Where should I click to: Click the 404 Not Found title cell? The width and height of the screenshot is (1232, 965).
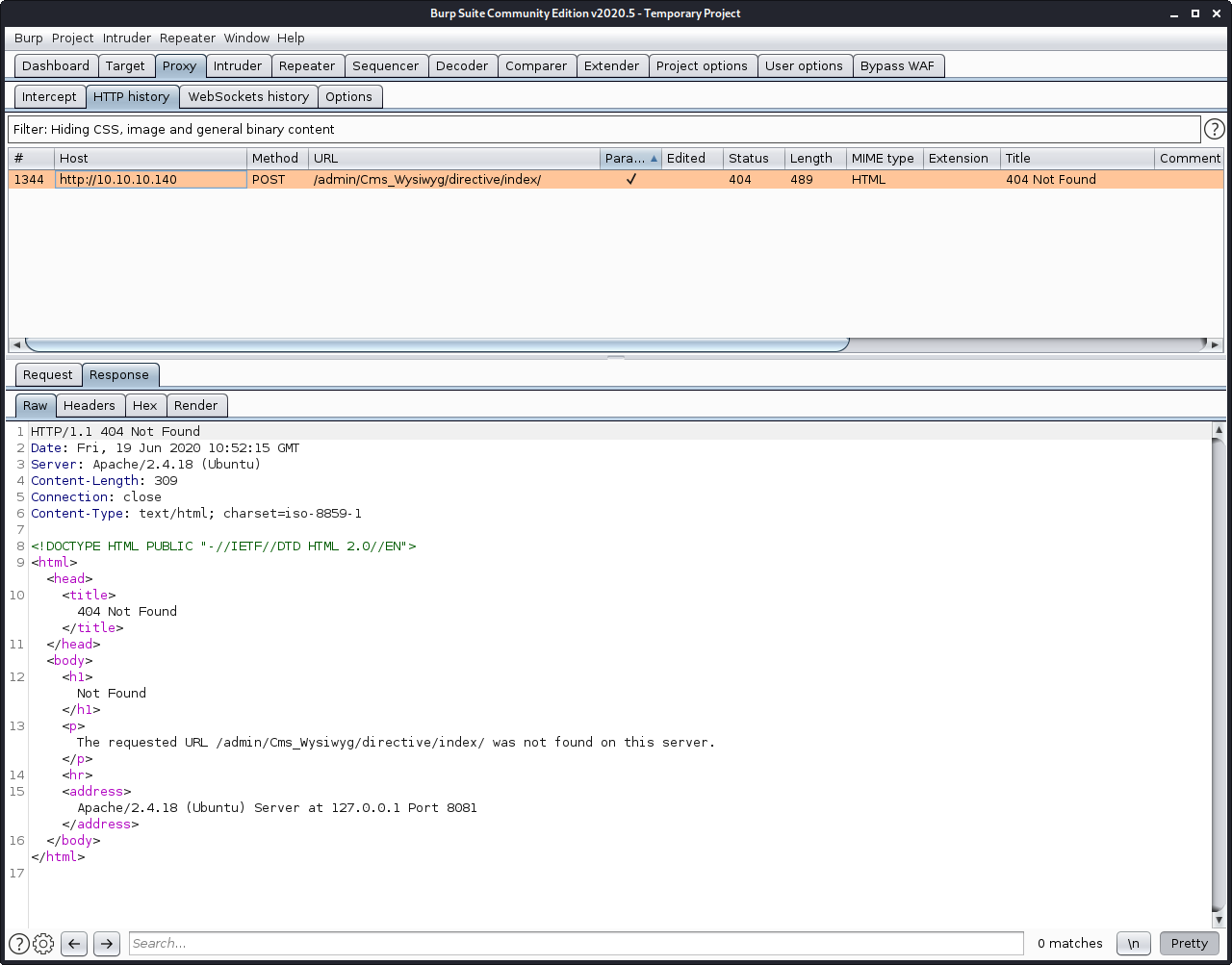pos(1077,180)
